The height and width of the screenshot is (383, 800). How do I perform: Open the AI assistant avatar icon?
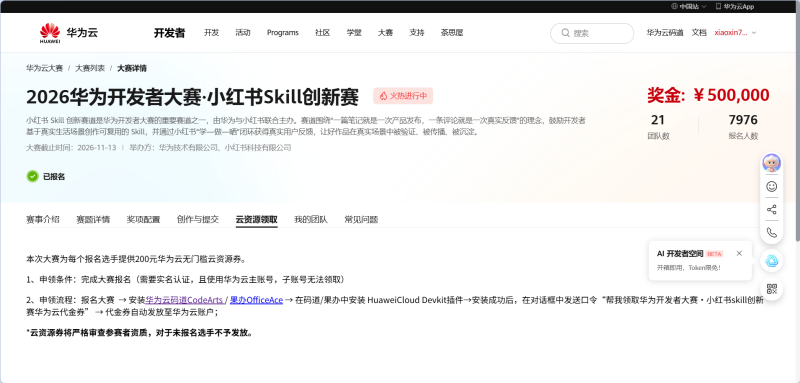(x=771, y=163)
